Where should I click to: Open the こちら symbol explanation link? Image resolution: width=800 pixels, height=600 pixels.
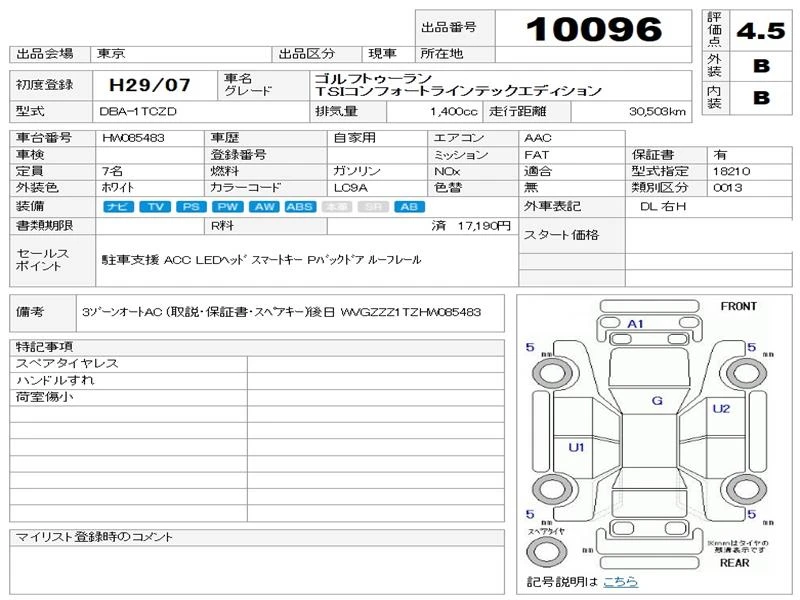[x=620, y=582]
